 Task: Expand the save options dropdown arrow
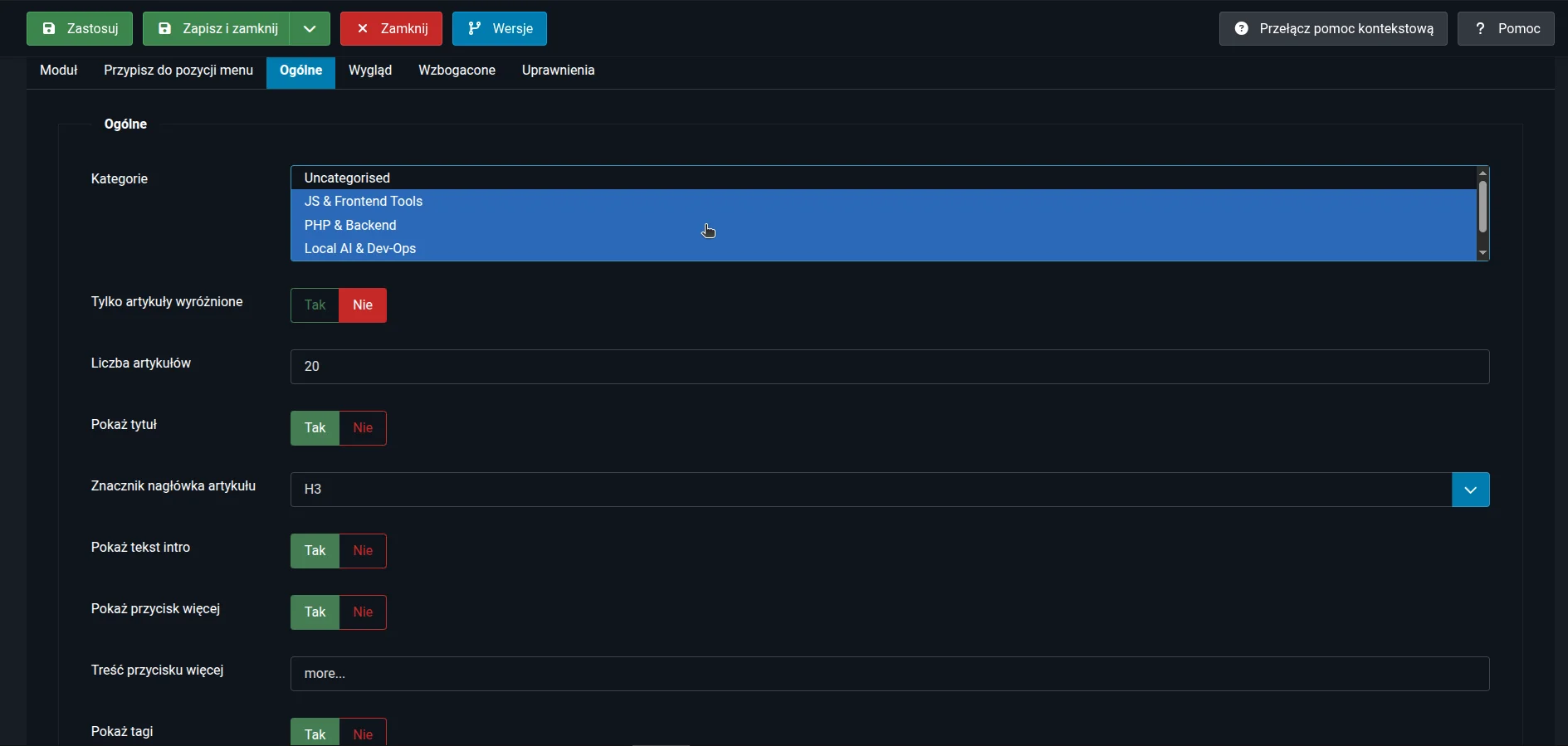310,29
